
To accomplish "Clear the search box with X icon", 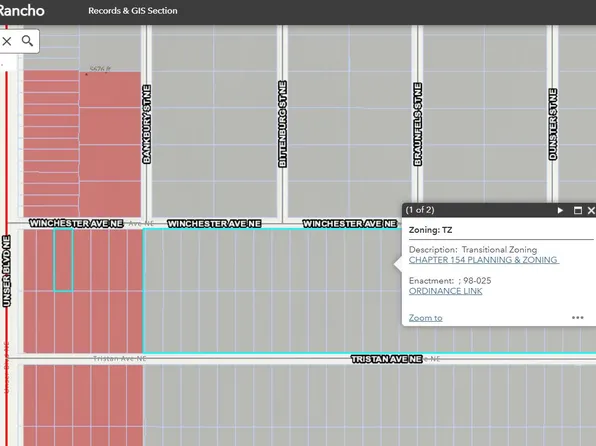I will click(6, 41).
